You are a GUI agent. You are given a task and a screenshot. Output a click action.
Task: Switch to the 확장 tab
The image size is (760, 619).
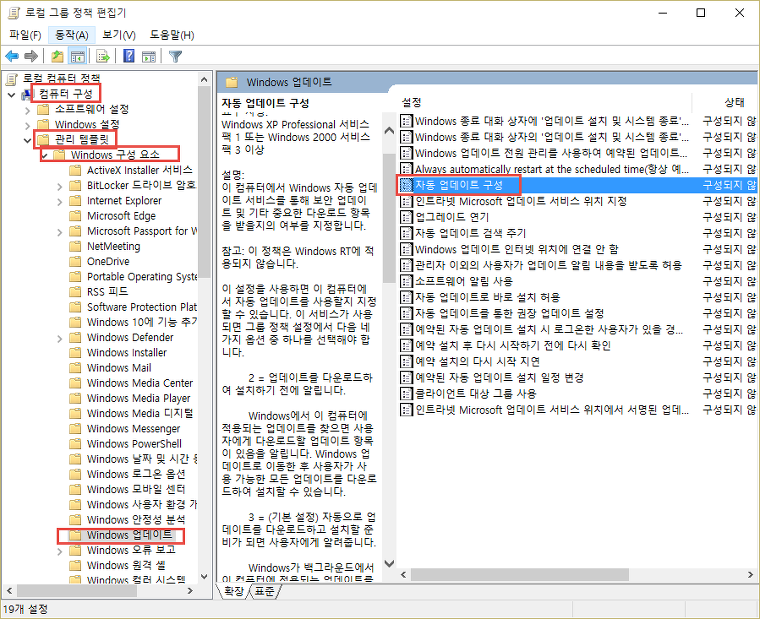(234, 591)
